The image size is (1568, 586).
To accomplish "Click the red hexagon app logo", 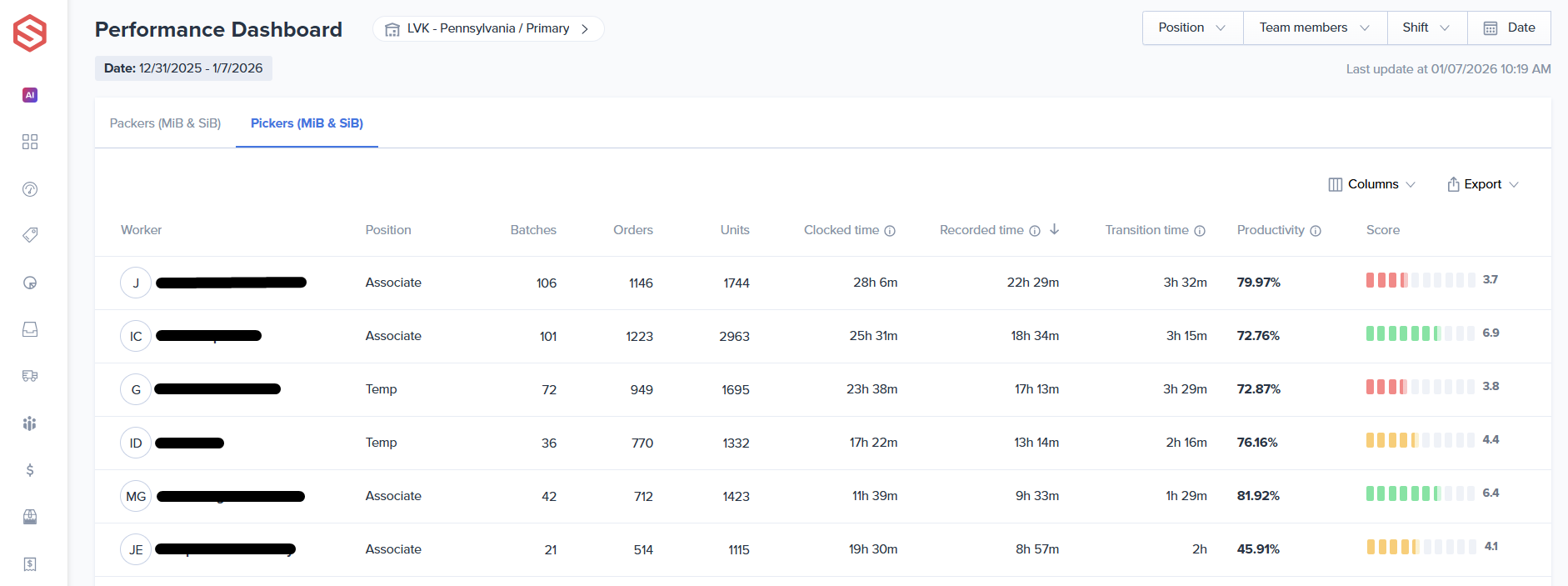I will (30, 33).
